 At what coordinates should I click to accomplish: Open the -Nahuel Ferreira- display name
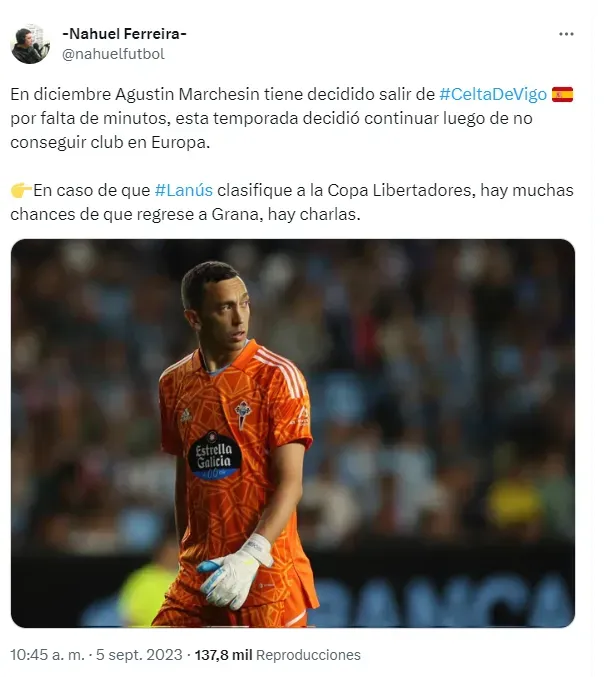pos(124,33)
